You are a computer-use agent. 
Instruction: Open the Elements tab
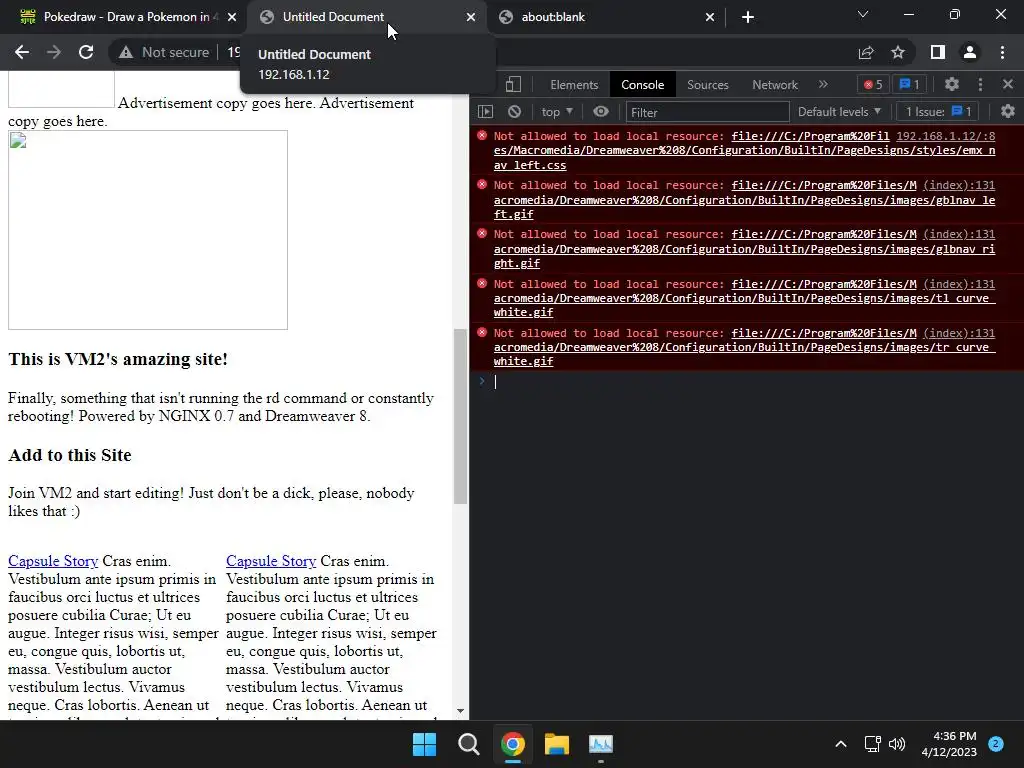click(574, 85)
